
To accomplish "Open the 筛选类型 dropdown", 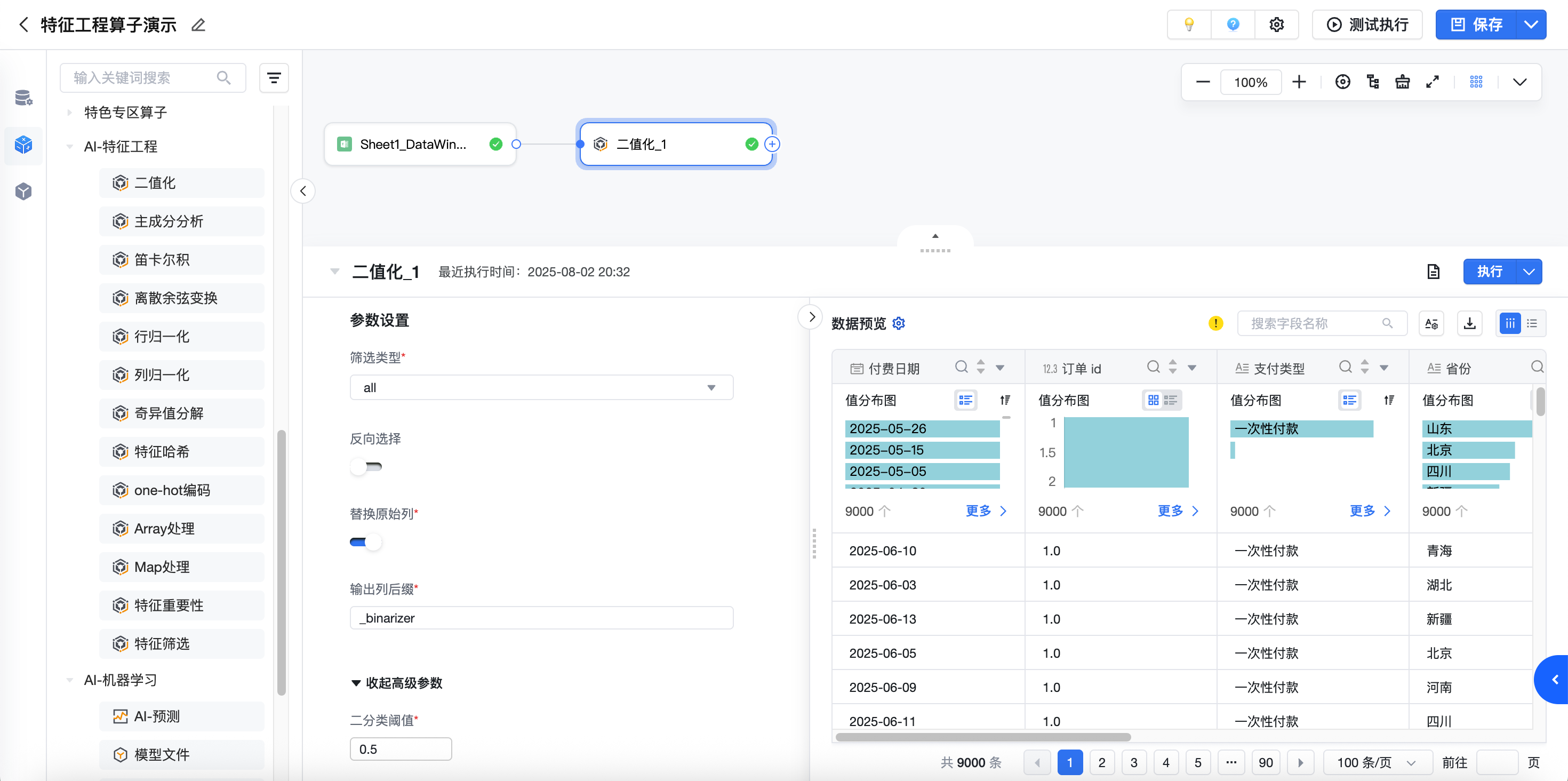I will click(x=541, y=388).
